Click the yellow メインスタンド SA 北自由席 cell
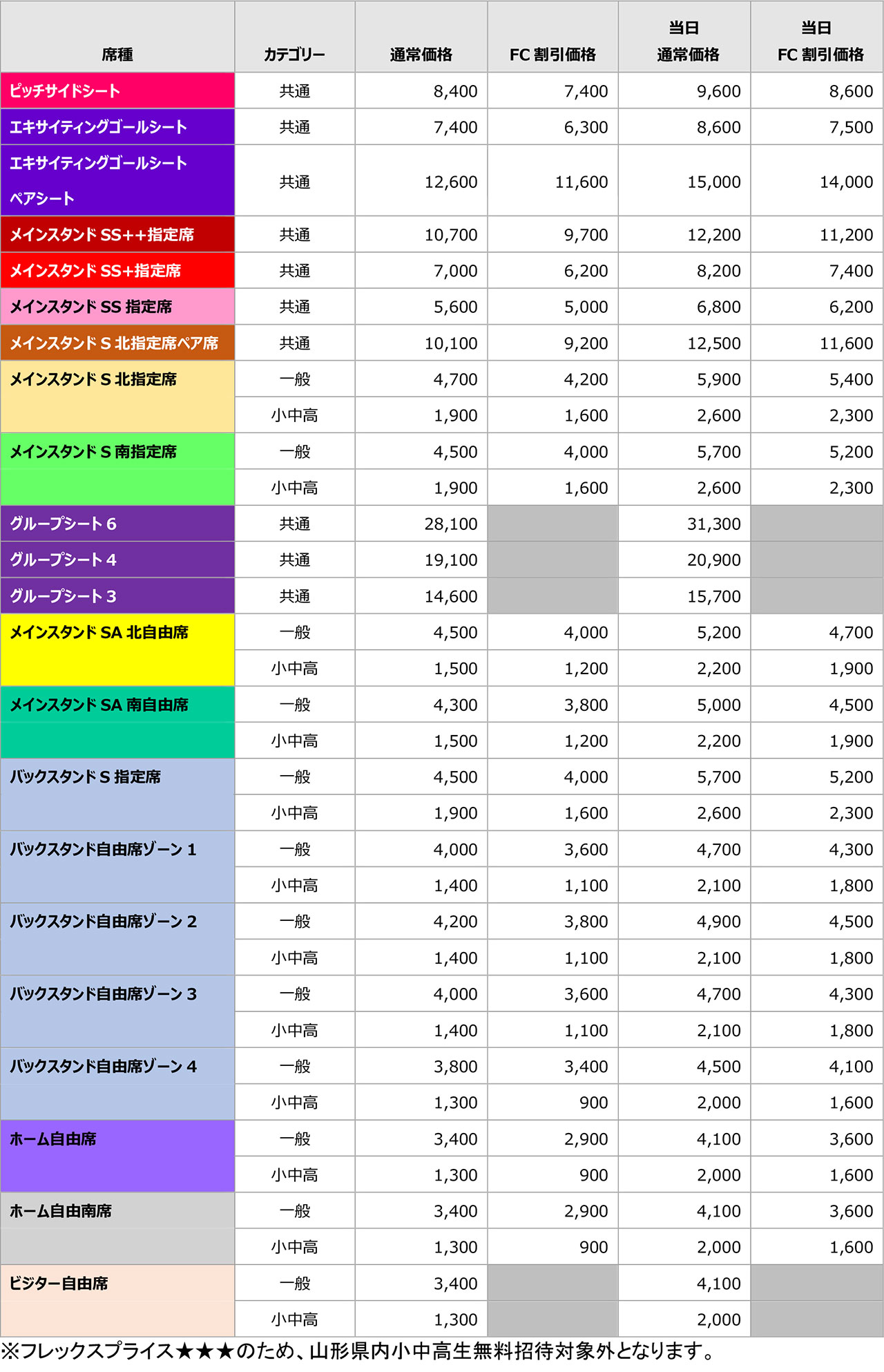884x1372 pixels. 117,649
